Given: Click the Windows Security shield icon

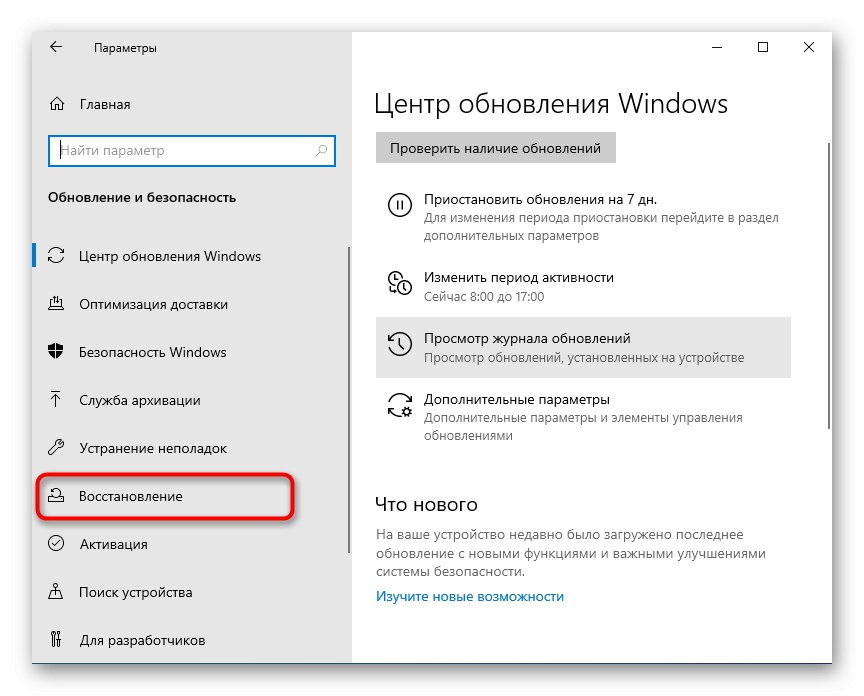Looking at the screenshot, I should [57, 352].
